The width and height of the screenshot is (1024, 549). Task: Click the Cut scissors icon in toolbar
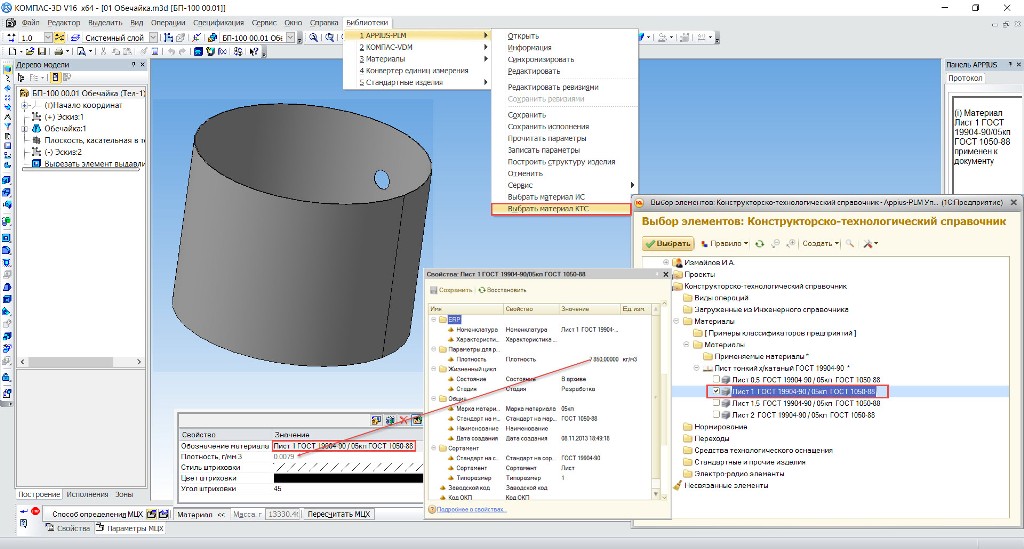click(x=103, y=51)
